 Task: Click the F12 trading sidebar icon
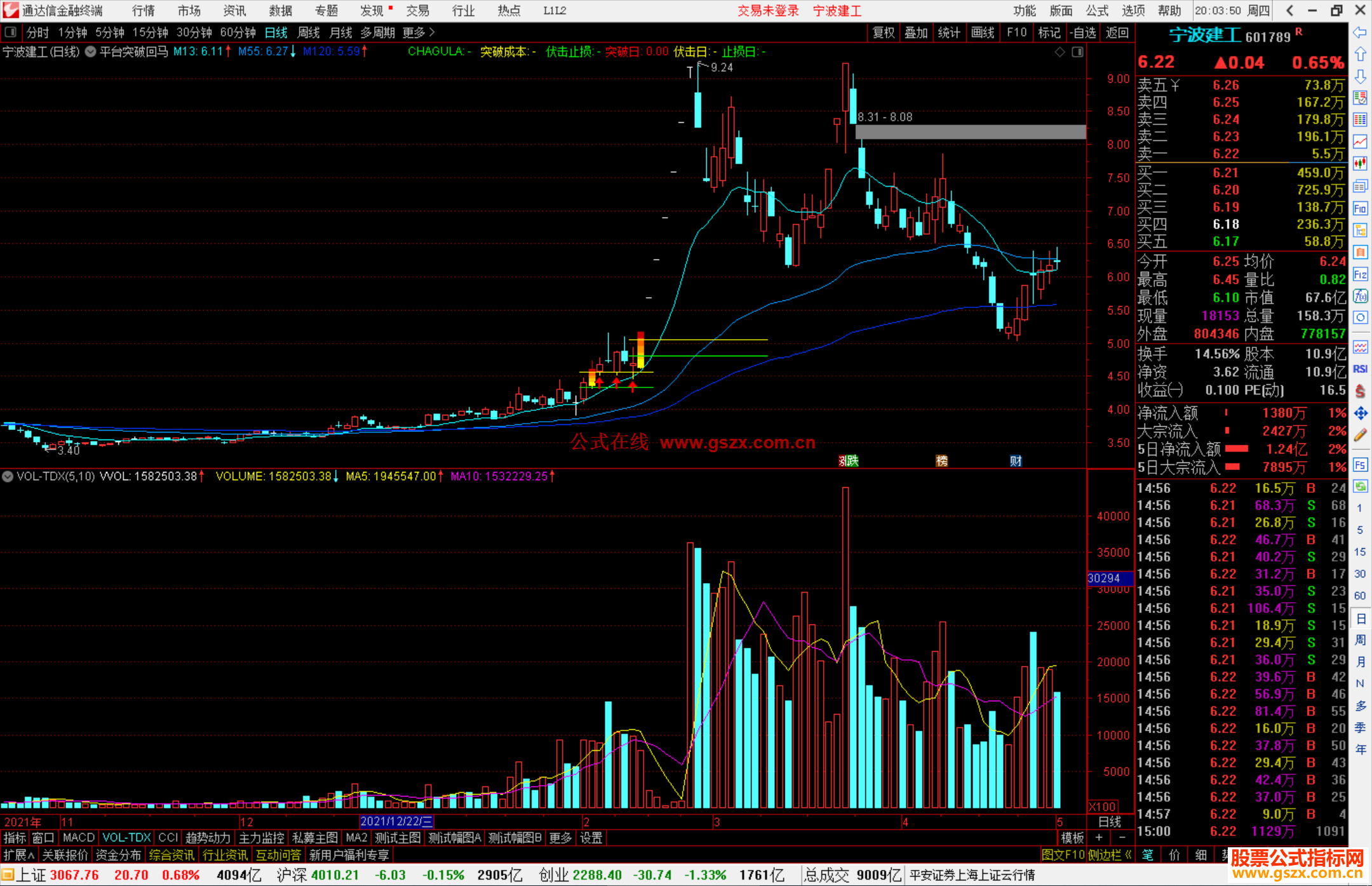[1360, 274]
